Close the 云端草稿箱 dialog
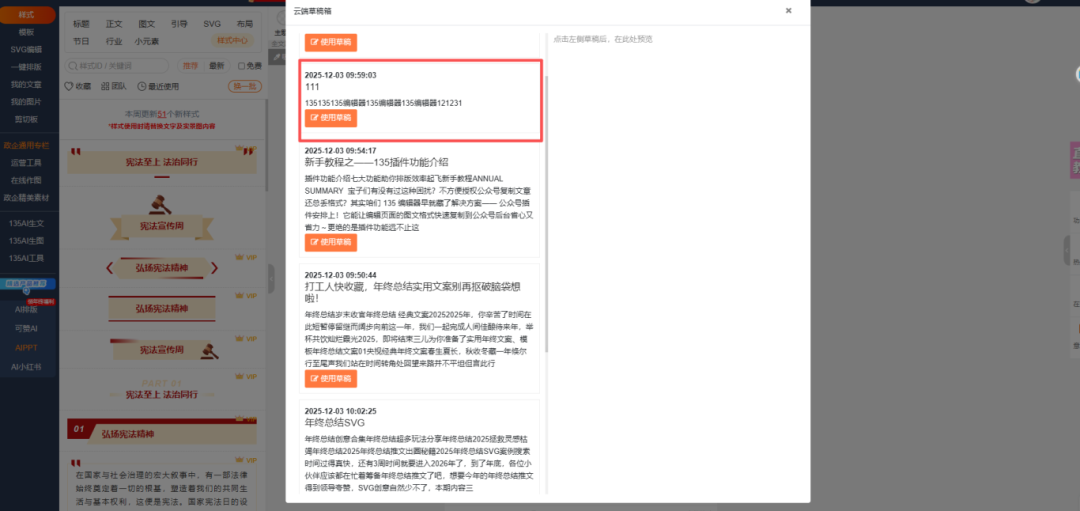1080x511 pixels. point(788,10)
